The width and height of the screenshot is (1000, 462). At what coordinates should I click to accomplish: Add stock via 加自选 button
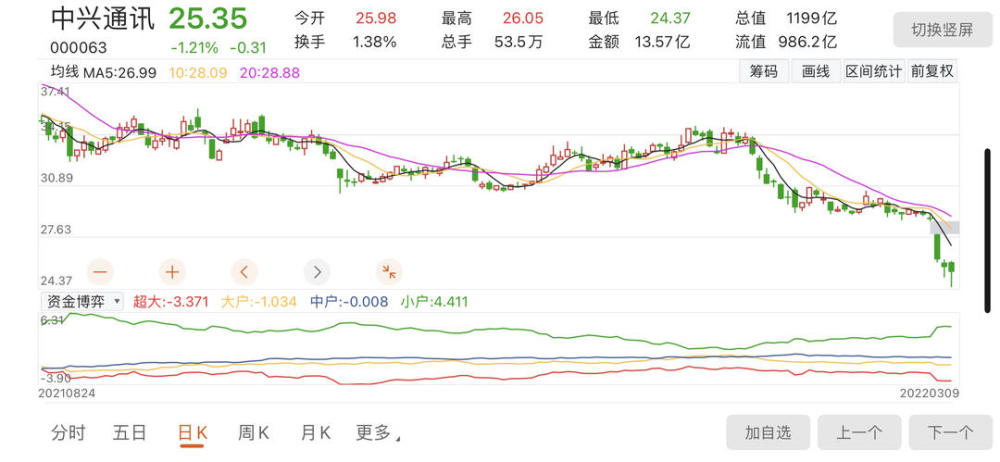pyautogui.click(x=768, y=433)
